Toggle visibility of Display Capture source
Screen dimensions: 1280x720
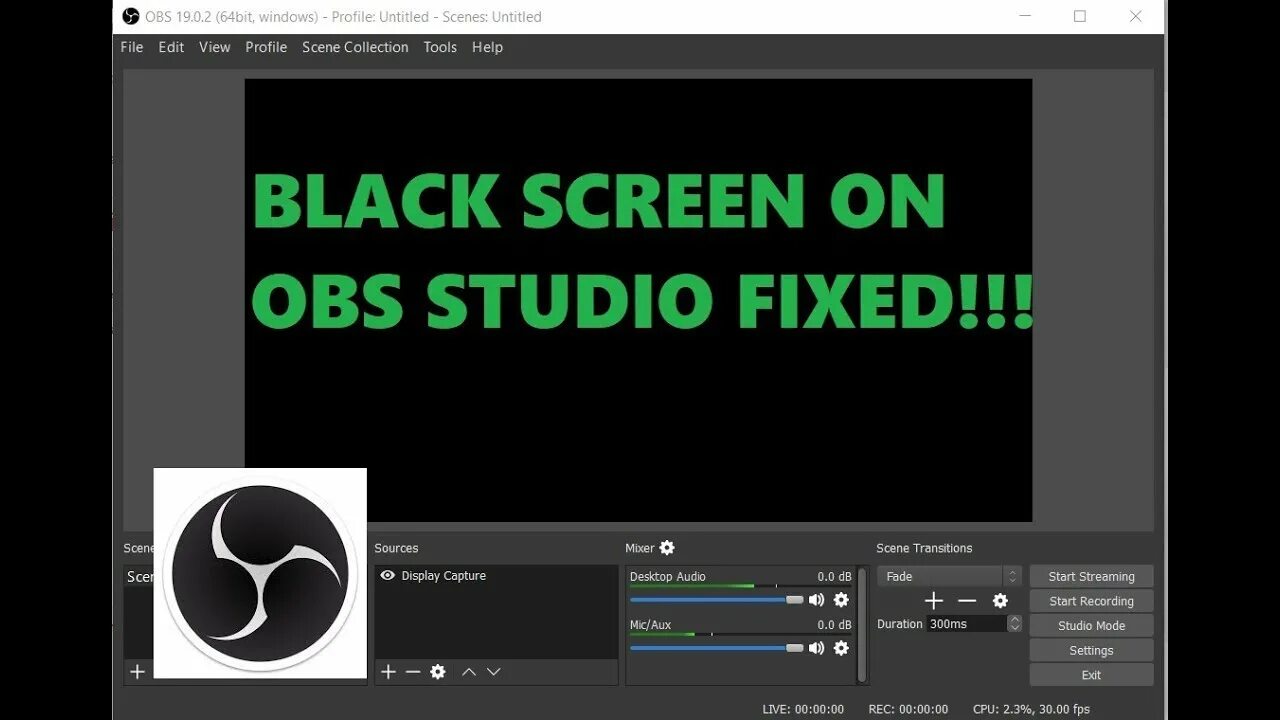(387, 576)
